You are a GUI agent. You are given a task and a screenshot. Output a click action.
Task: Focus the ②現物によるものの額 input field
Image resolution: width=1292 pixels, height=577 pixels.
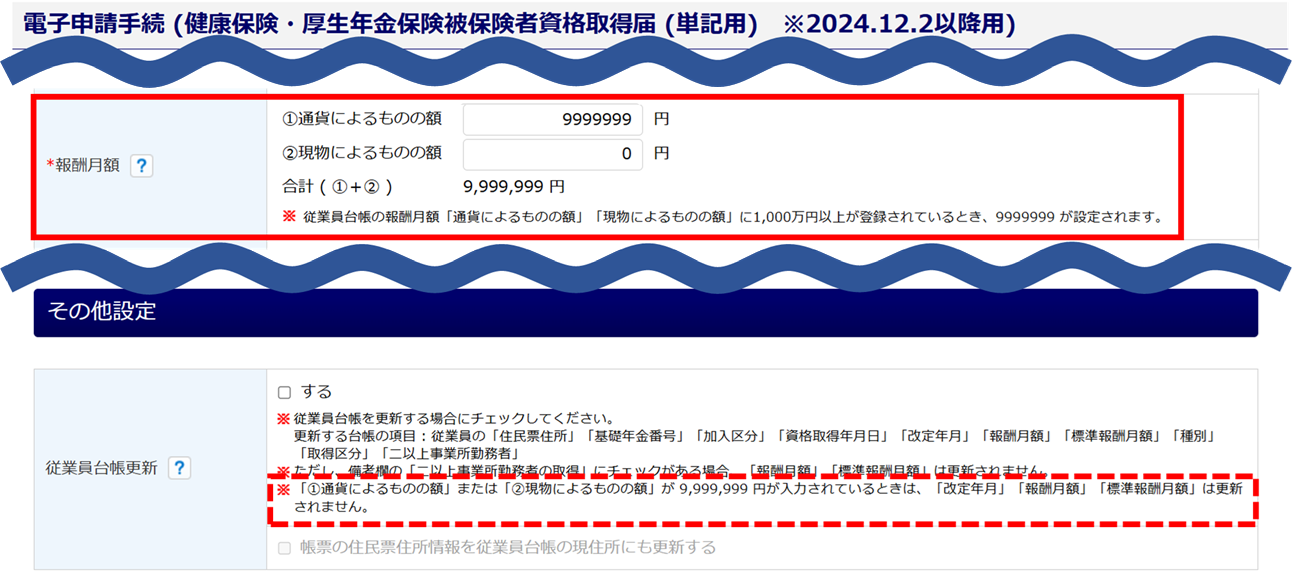[552, 154]
